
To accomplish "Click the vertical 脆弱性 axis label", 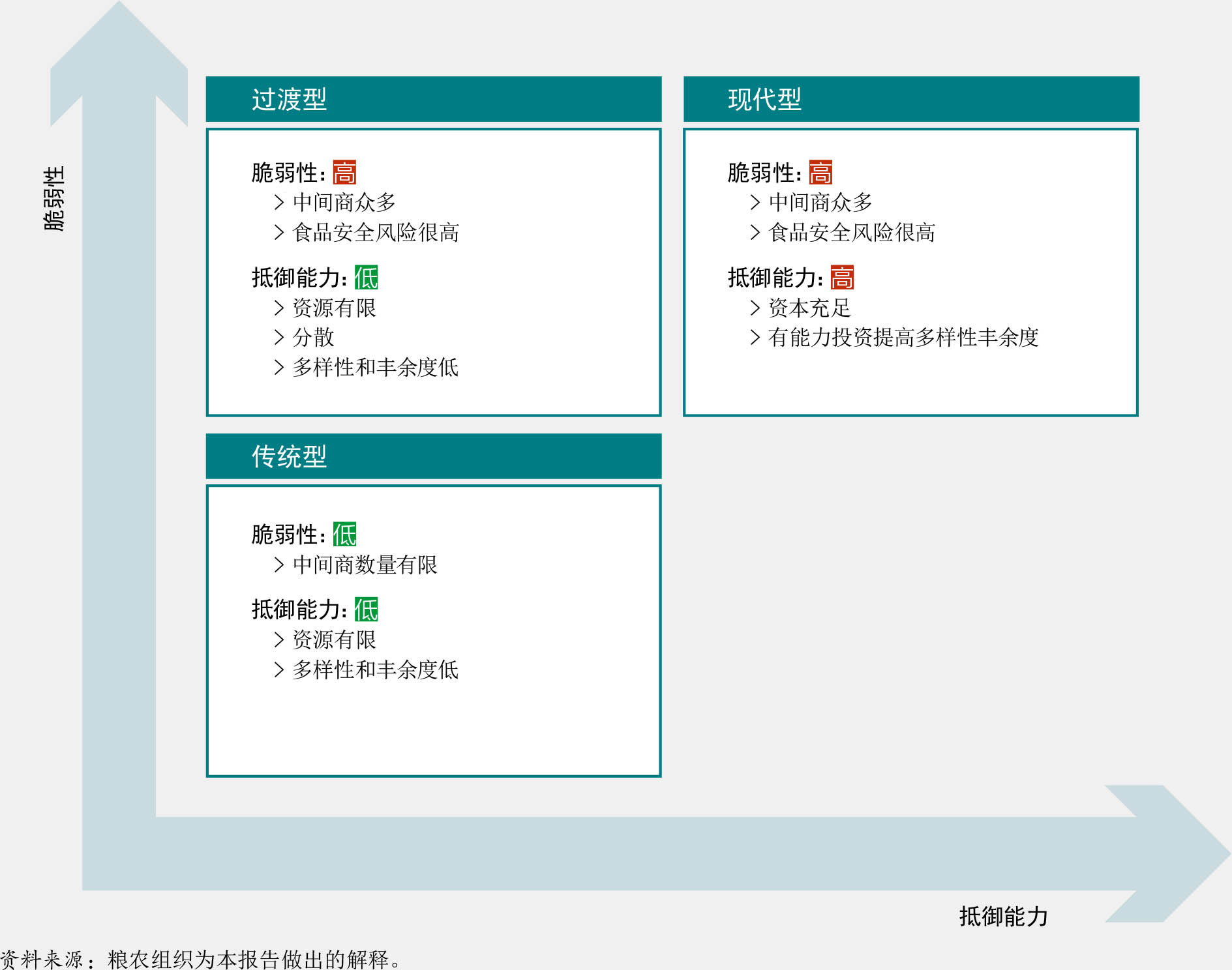I will pos(54,198).
